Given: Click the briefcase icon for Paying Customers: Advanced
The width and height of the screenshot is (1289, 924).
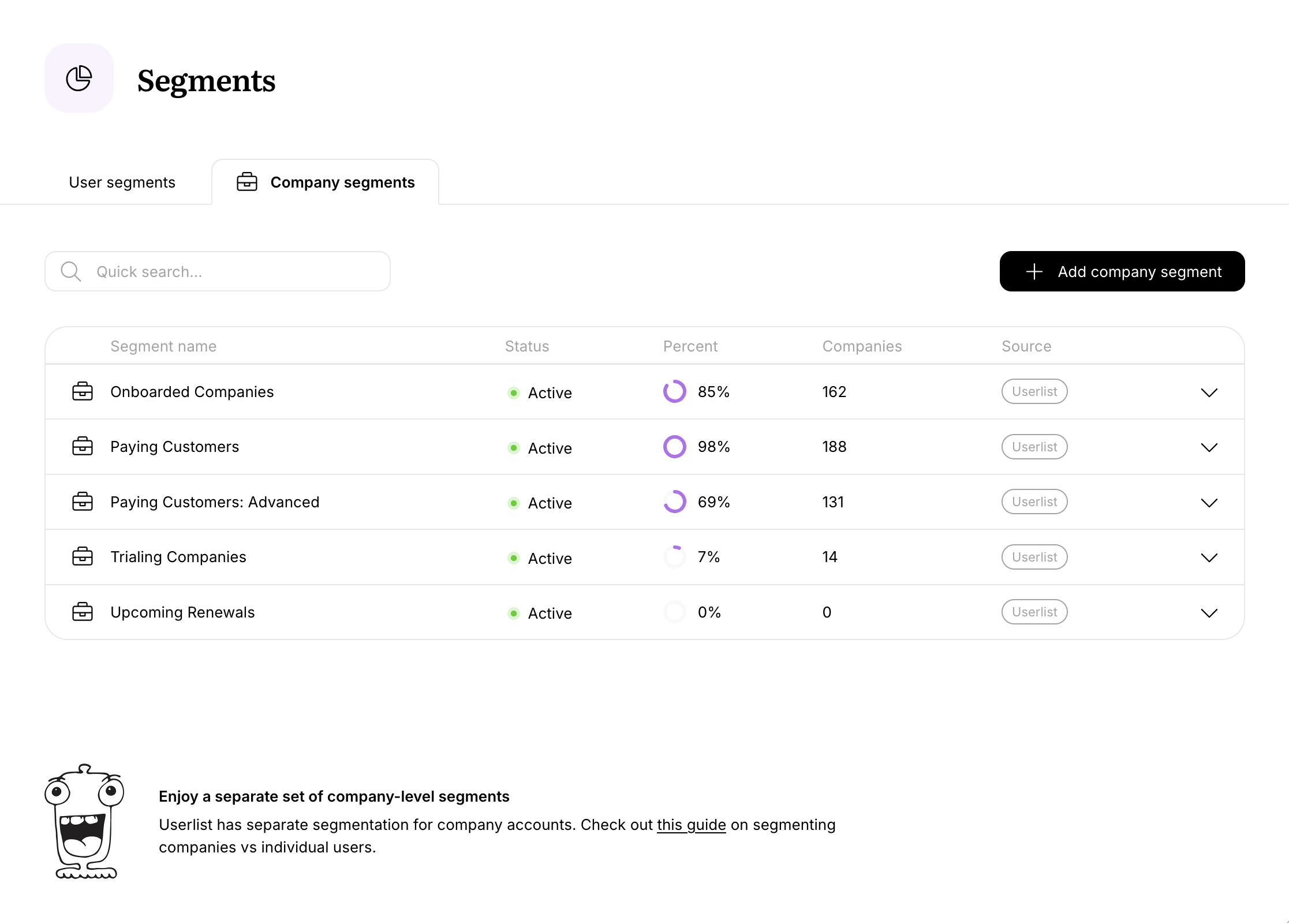Looking at the screenshot, I should click(x=83, y=502).
